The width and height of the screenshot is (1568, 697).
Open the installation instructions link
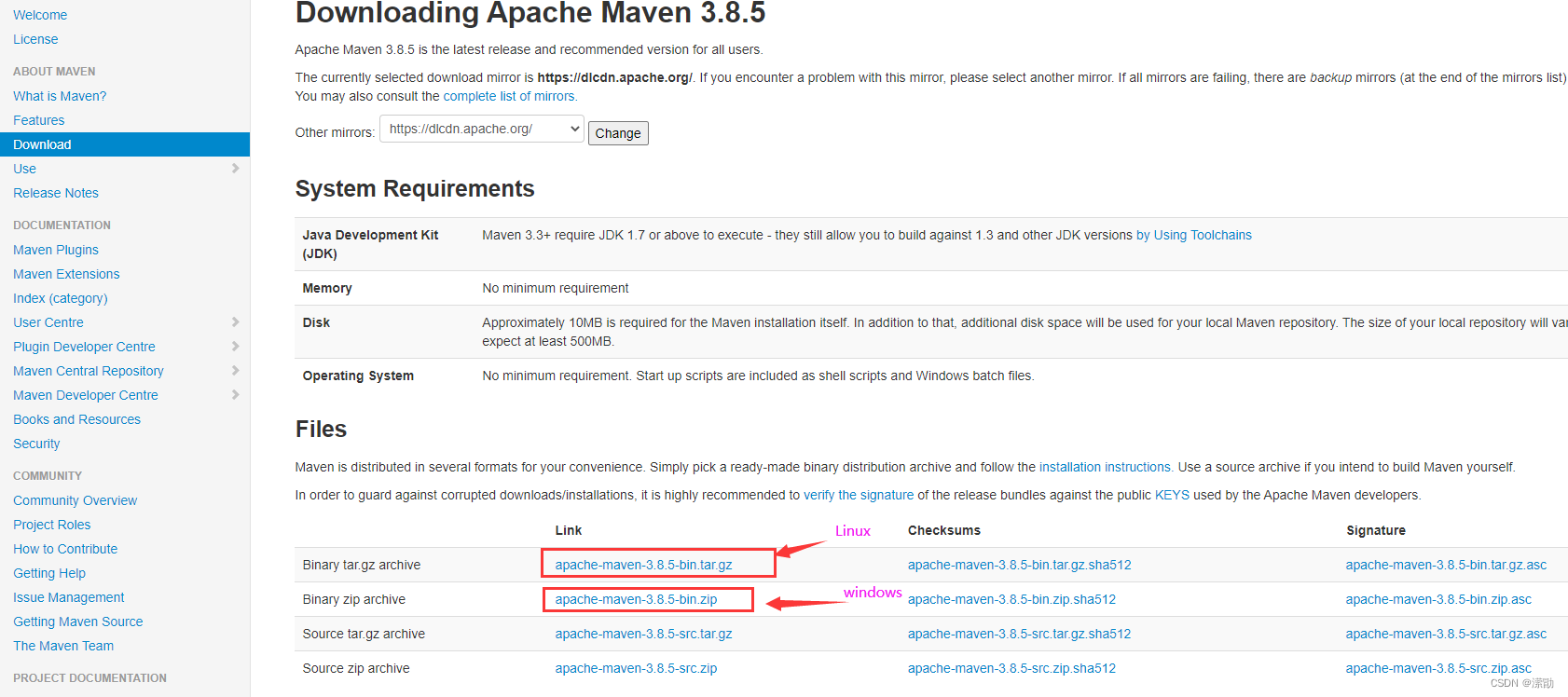1107,467
